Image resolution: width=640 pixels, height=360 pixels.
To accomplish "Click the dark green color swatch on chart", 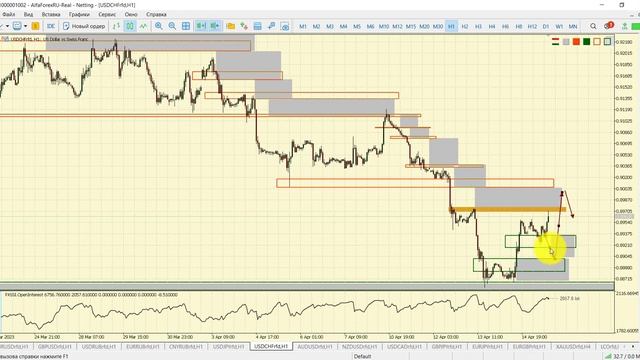I will click(587, 42).
